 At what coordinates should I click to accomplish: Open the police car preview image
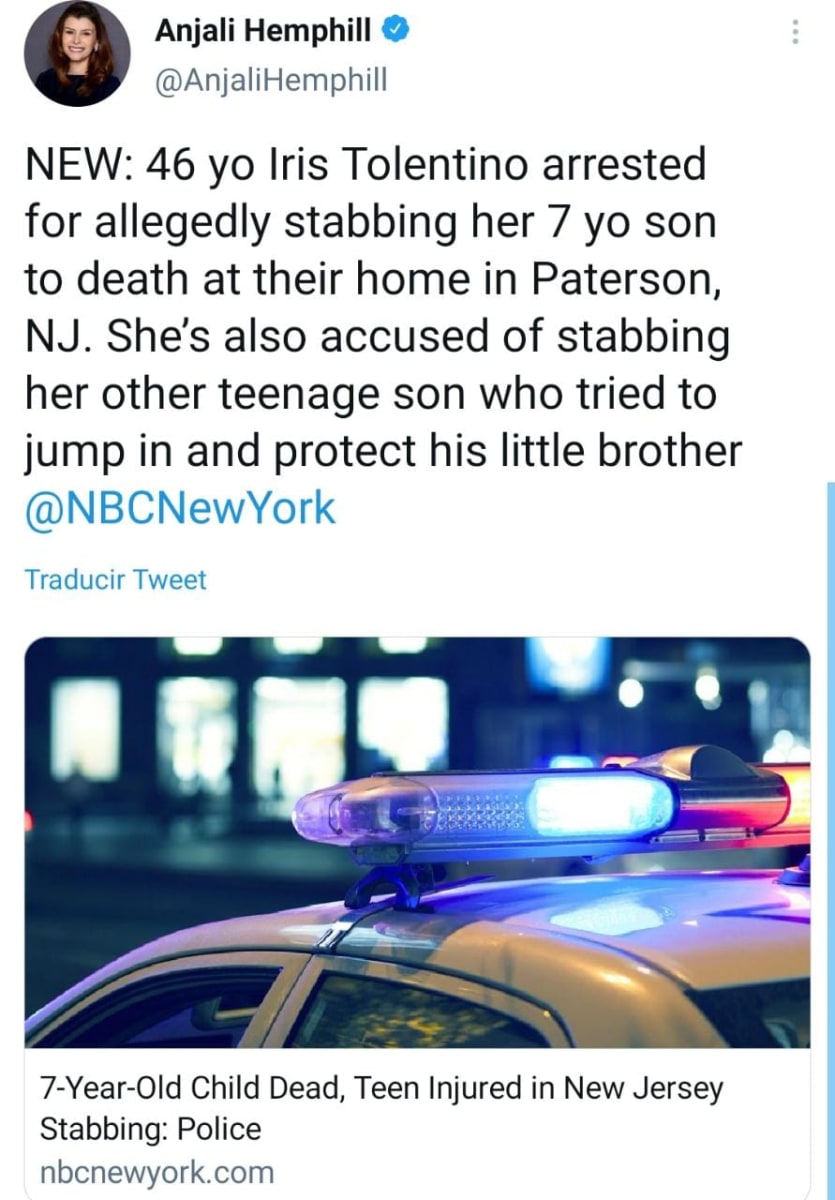(417, 842)
